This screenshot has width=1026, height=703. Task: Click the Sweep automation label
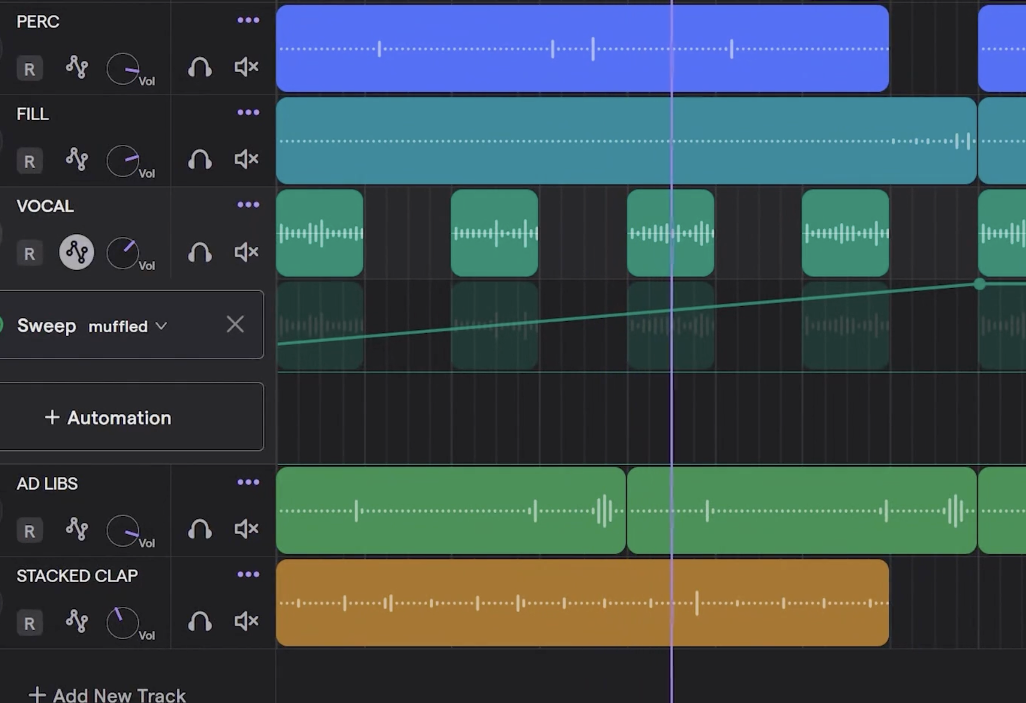46,325
